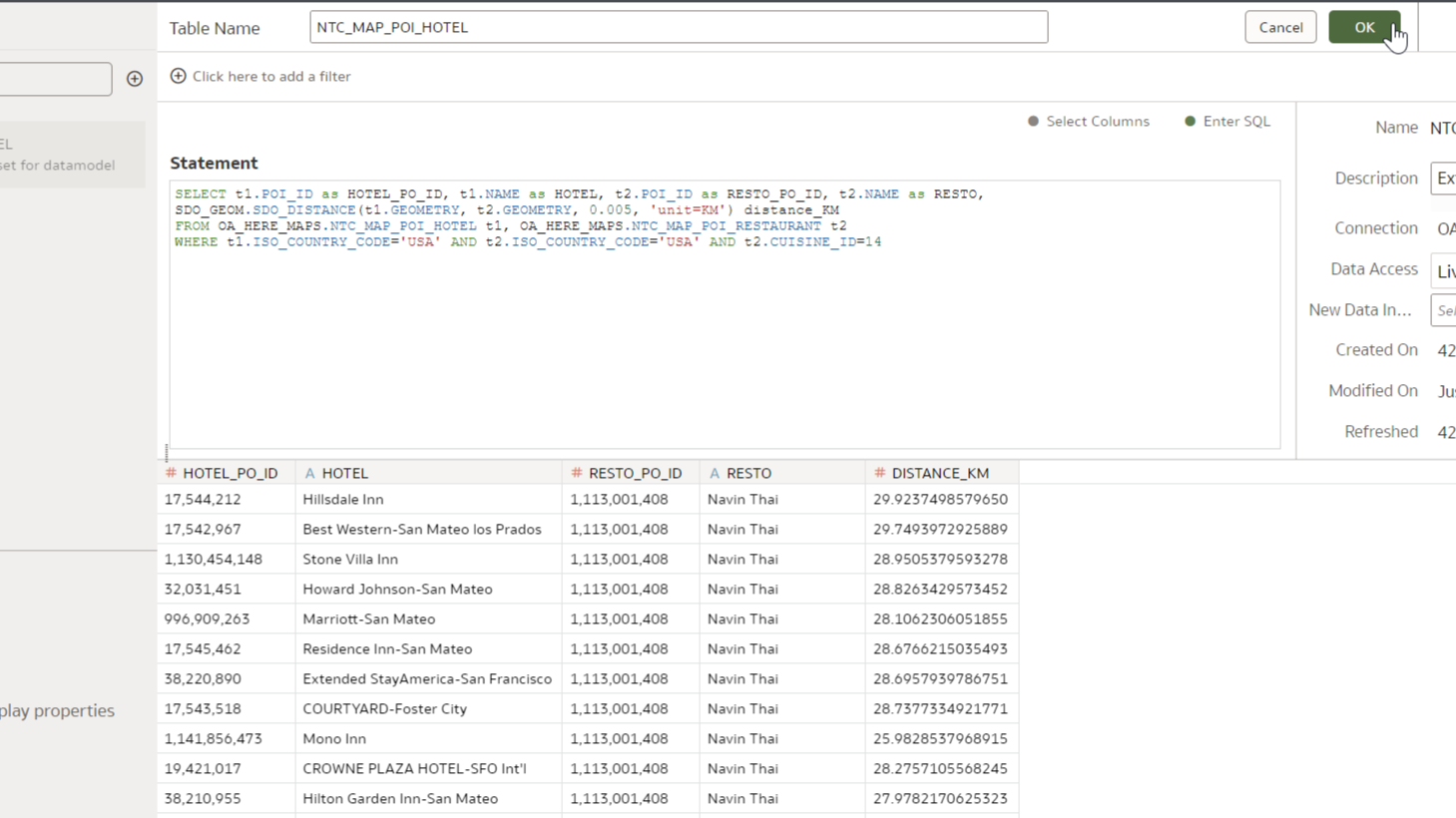Confirm with the OK button
Viewport: 1456px width, 818px height.
coord(1363,27)
